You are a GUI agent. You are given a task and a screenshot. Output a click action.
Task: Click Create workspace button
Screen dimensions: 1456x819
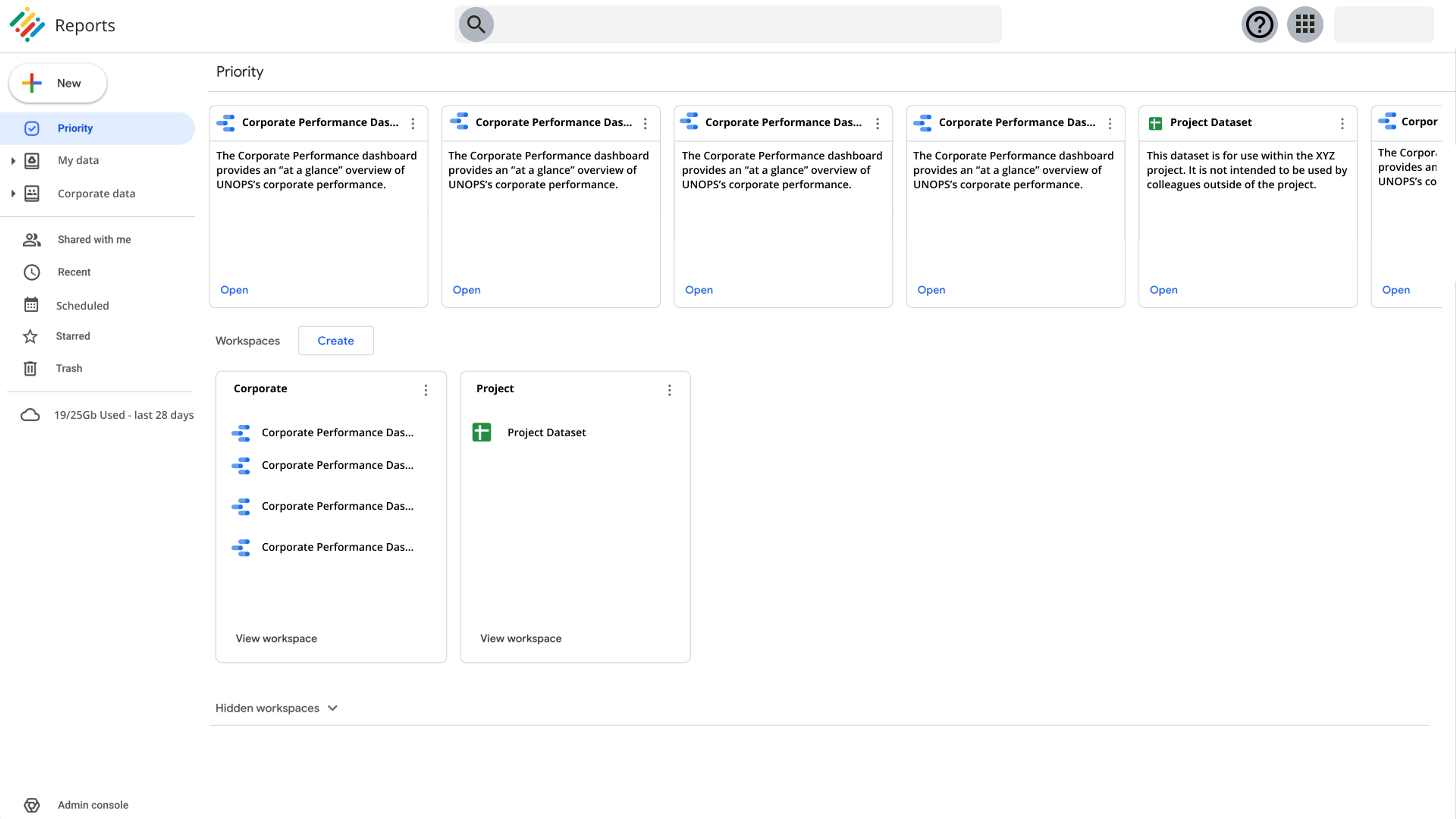coord(335,340)
